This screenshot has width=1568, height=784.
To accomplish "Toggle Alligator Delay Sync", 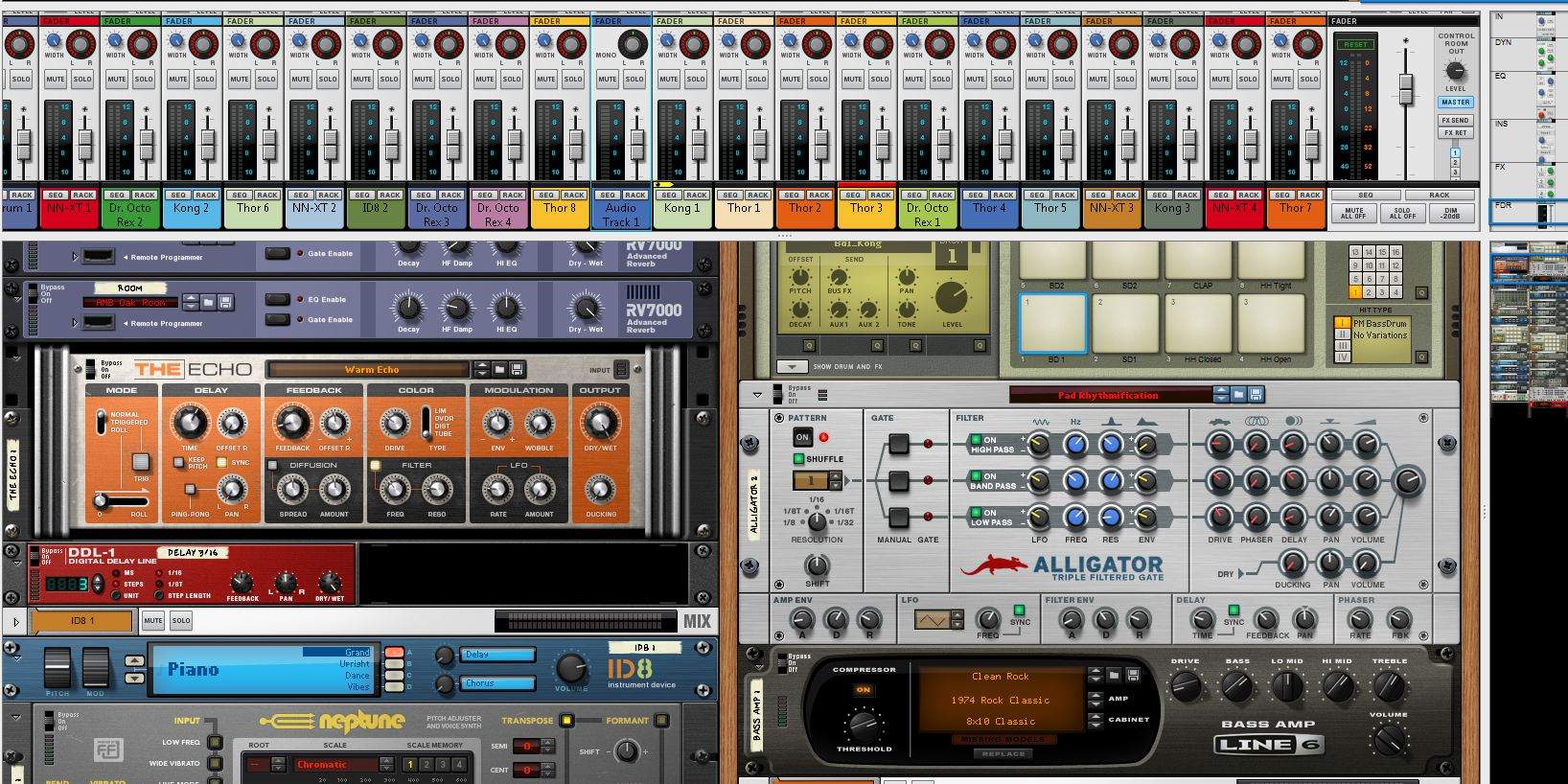I will pyautogui.click(x=1234, y=610).
